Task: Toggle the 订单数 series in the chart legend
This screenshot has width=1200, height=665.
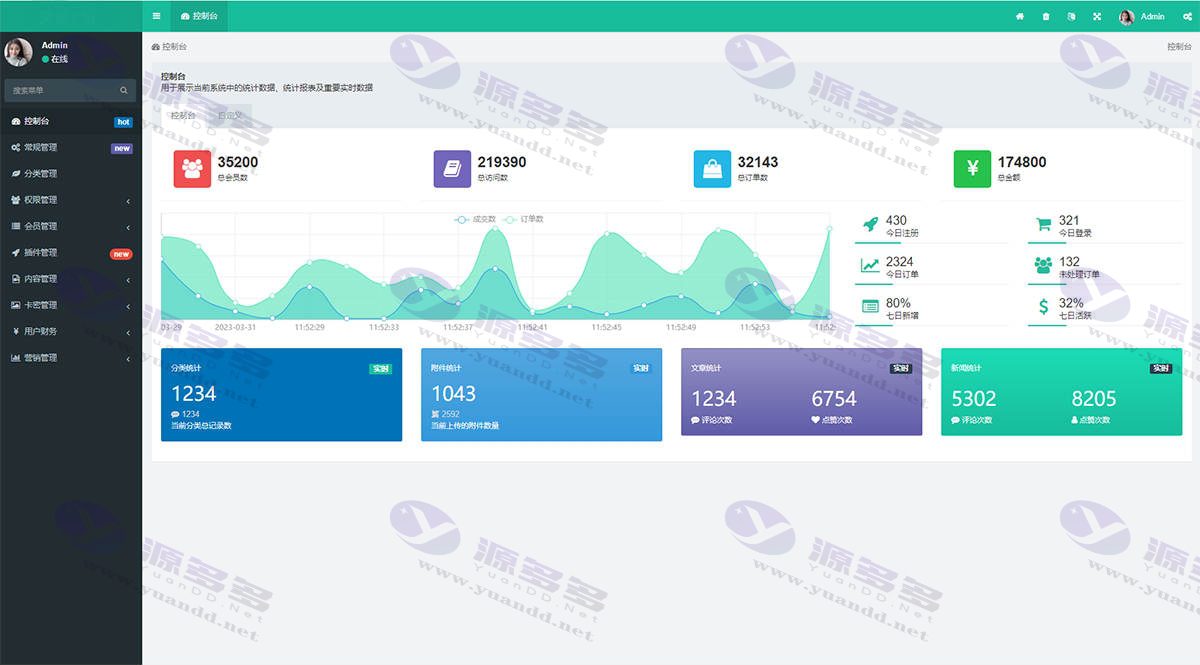Action: point(523,219)
